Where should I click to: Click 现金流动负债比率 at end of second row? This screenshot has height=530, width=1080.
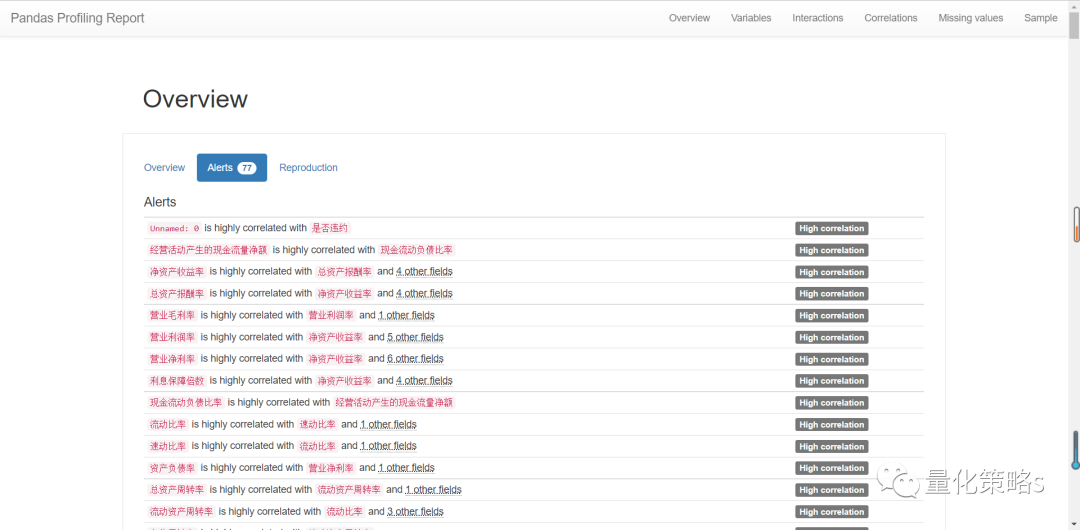point(417,249)
